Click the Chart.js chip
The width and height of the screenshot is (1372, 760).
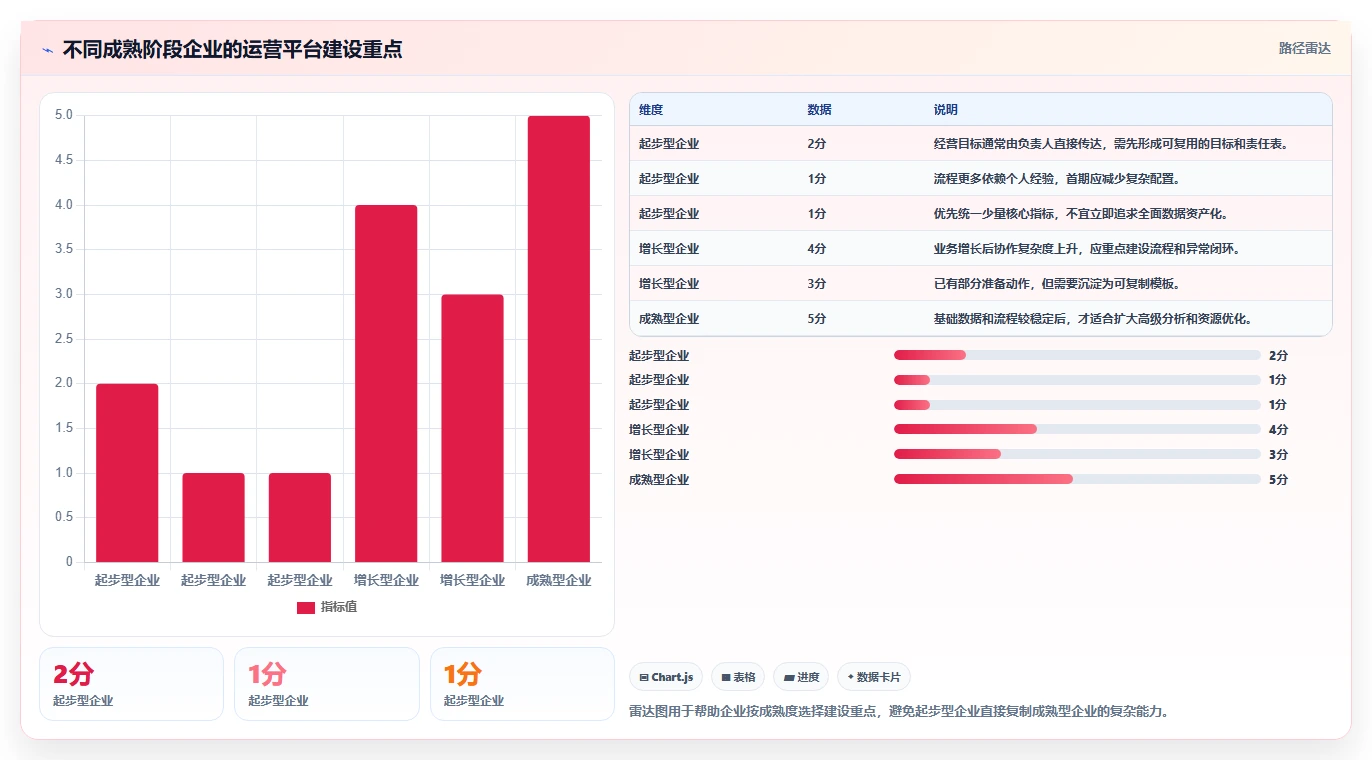[667, 677]
